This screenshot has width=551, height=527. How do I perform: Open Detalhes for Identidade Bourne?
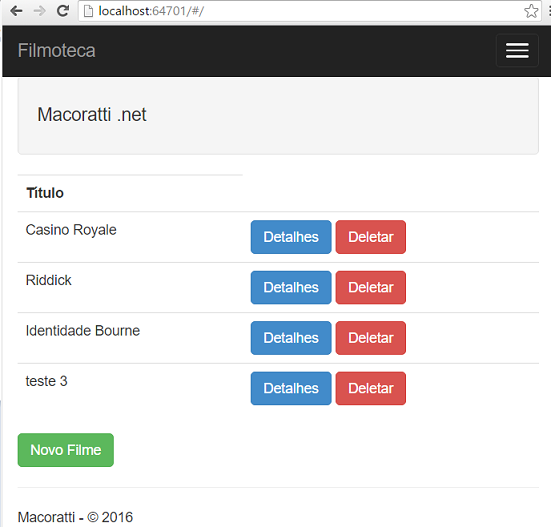coord(291,338)
